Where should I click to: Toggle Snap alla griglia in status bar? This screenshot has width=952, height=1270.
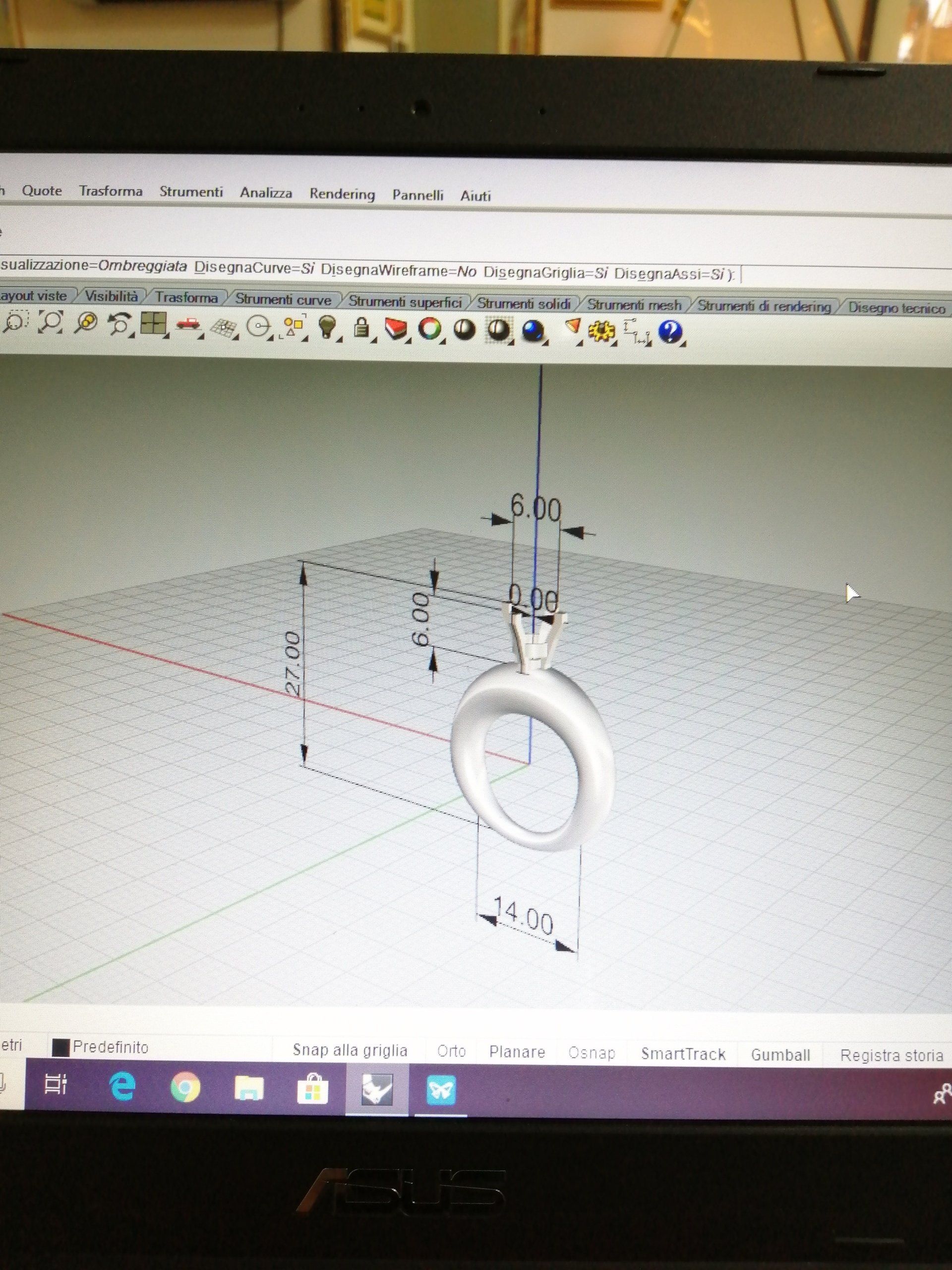[x=350, y=1051]
